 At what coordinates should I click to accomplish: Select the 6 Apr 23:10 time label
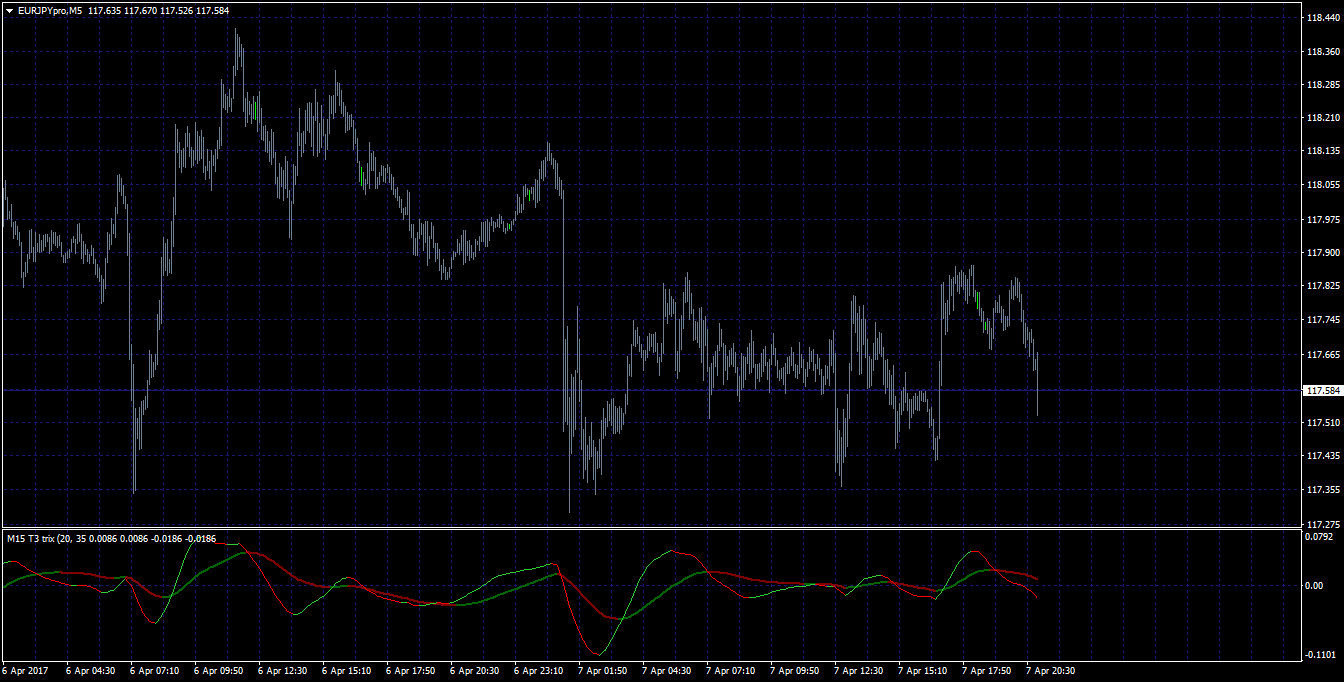538,671
